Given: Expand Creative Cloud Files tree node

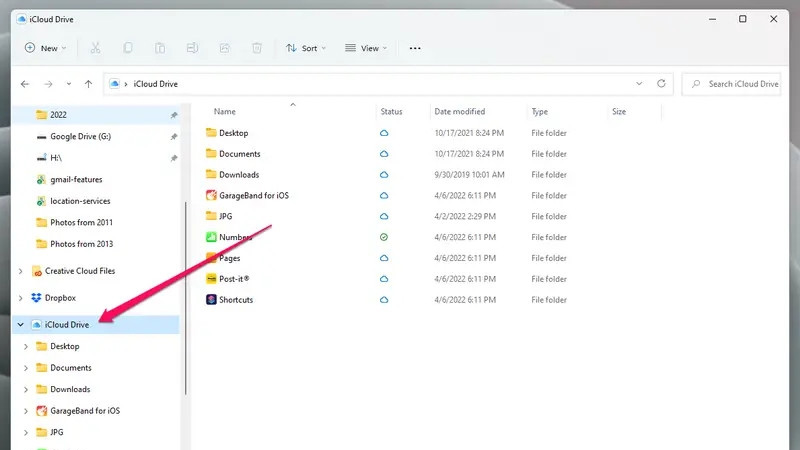Looking at the screenshot, I should pos(20,271).
